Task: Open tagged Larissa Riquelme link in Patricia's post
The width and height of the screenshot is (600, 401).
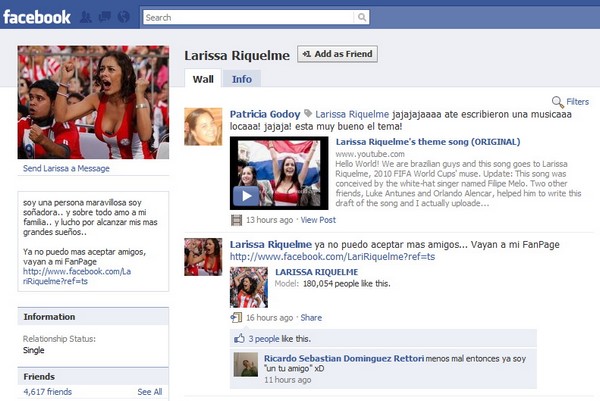Action: (x=352, y=114)
